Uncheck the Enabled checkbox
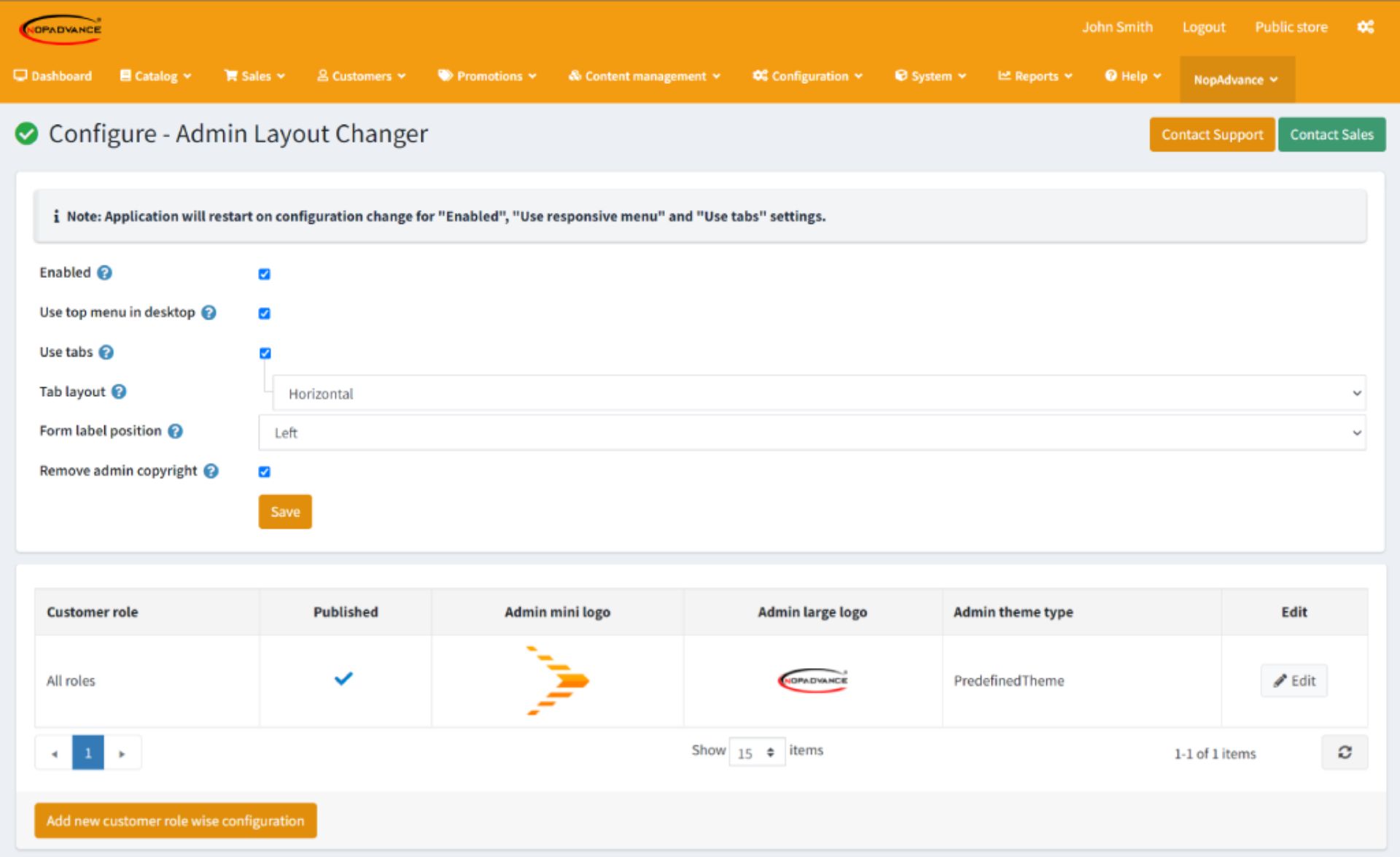This screenshot has height=857, width=1400. [x=263, y=274]
